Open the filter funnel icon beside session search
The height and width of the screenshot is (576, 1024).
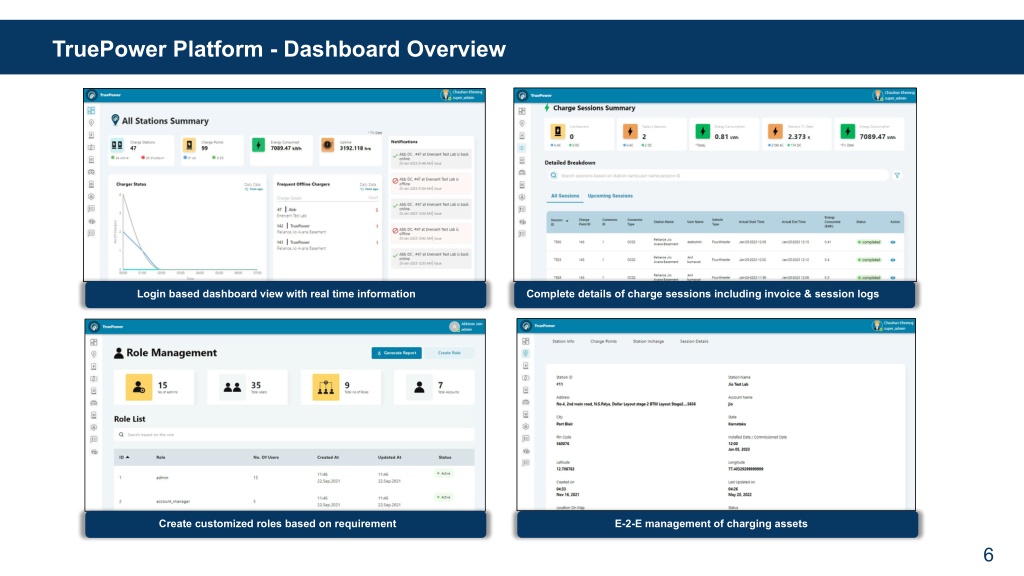pyautogui.click(x=897, y=176)
